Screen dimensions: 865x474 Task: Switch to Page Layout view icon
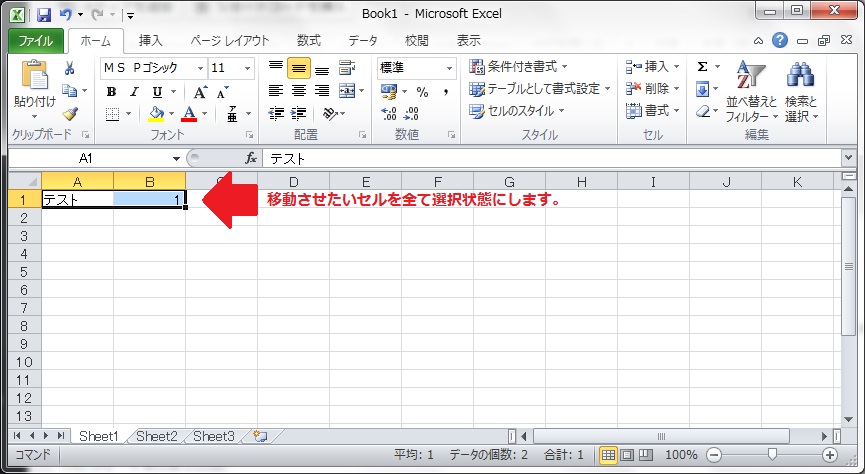[627, 455]
